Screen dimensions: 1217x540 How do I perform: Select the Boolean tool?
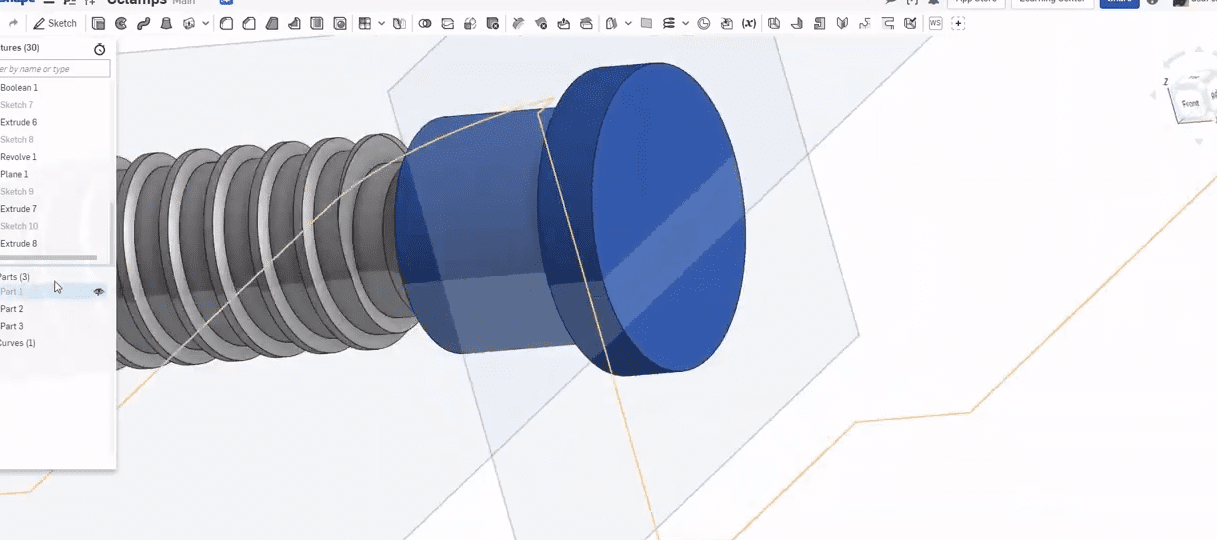click(x=425, y=23)
